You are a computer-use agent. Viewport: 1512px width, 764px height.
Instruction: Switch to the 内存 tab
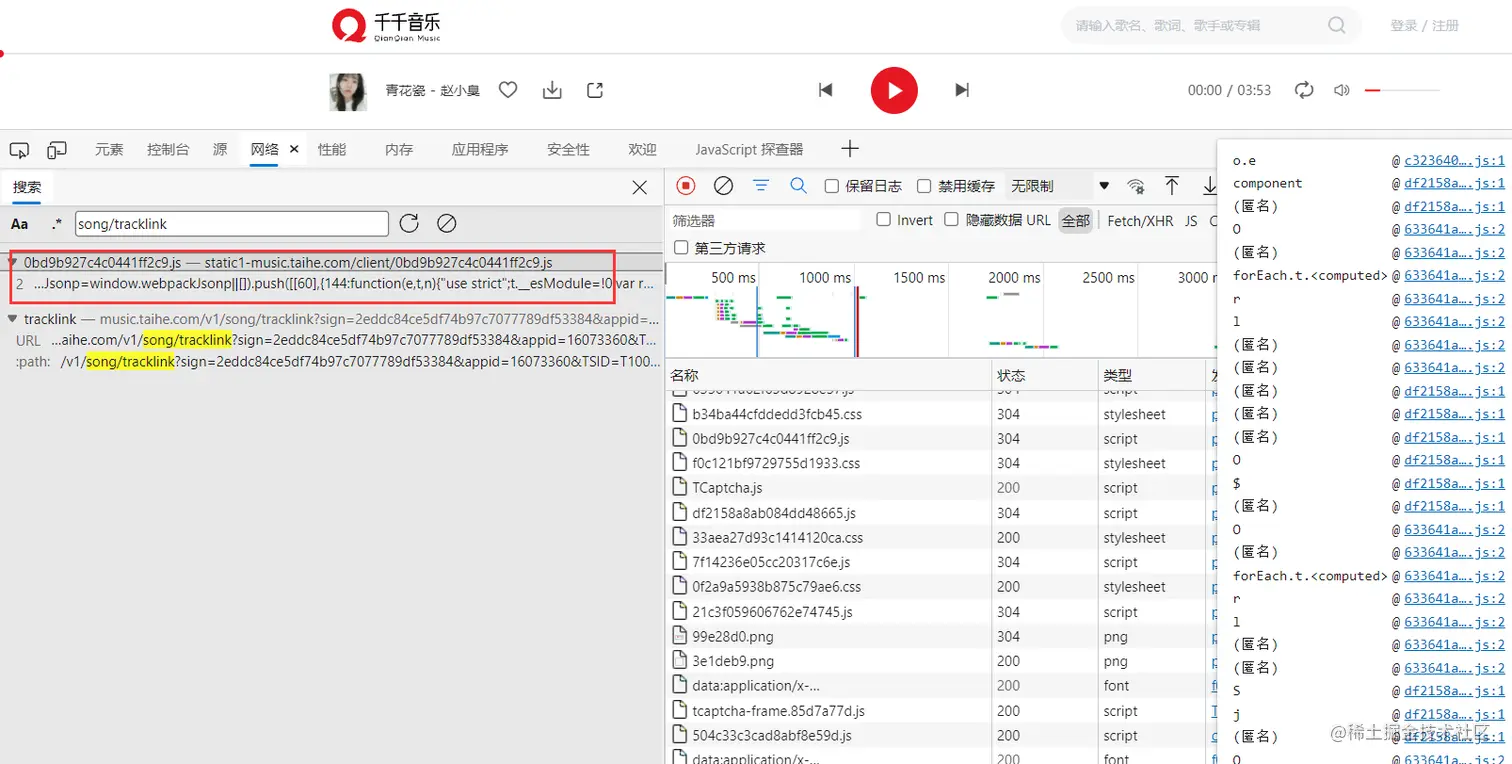pyautogui.click(x=399, y=149)
